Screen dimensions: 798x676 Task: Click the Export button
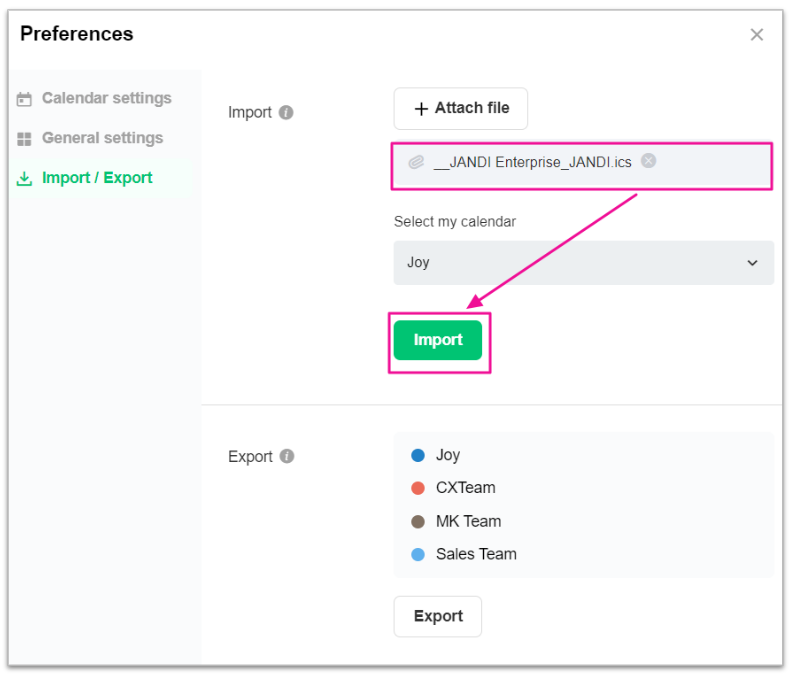[x=437, y=616]
